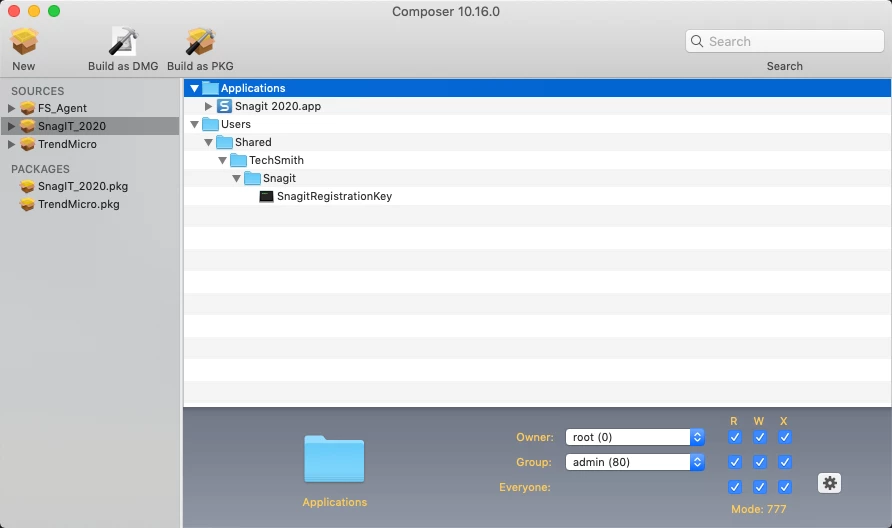Viewport: 892px width, 528px height.
Task: Click the TrendMicro.pkg package icon
Action: [x=27, y=204]
